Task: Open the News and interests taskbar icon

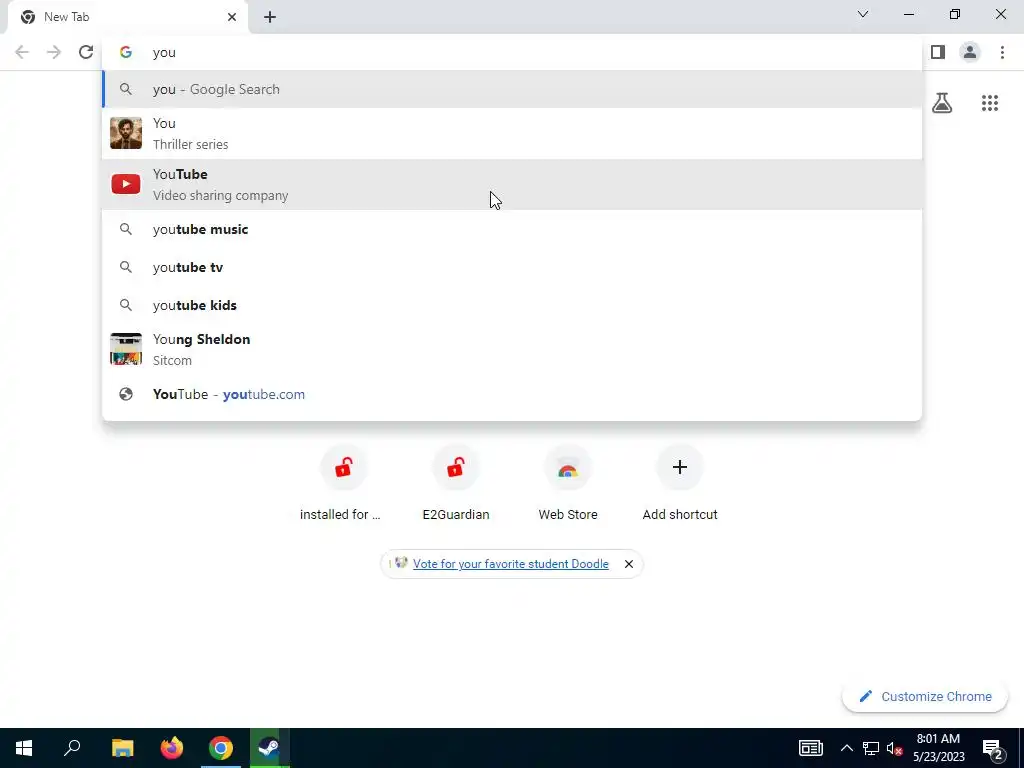Action: (810, 748)
